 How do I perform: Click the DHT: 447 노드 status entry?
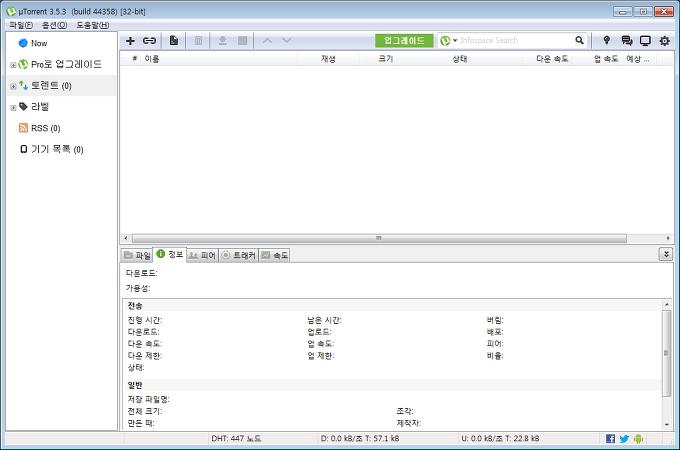click(236, 439)
